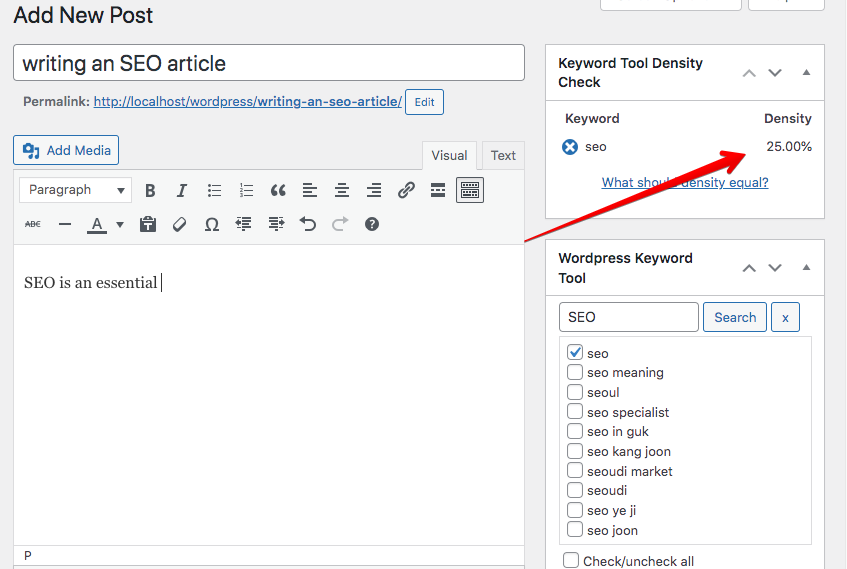Open keyboard shortcuts help icon
The width and height of the screenshot is (847, 569).
(372, 225)
